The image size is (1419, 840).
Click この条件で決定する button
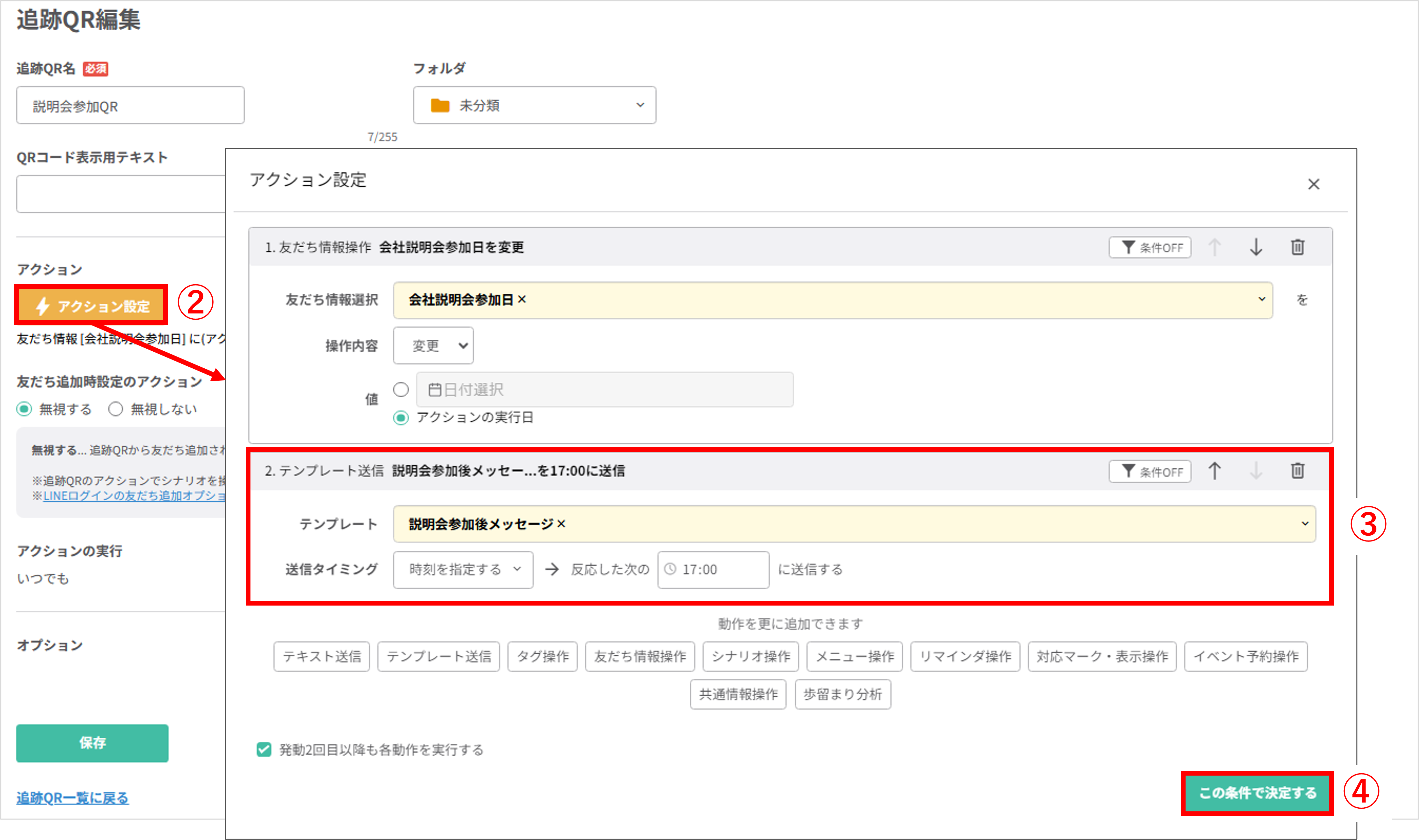(1257, 792)
